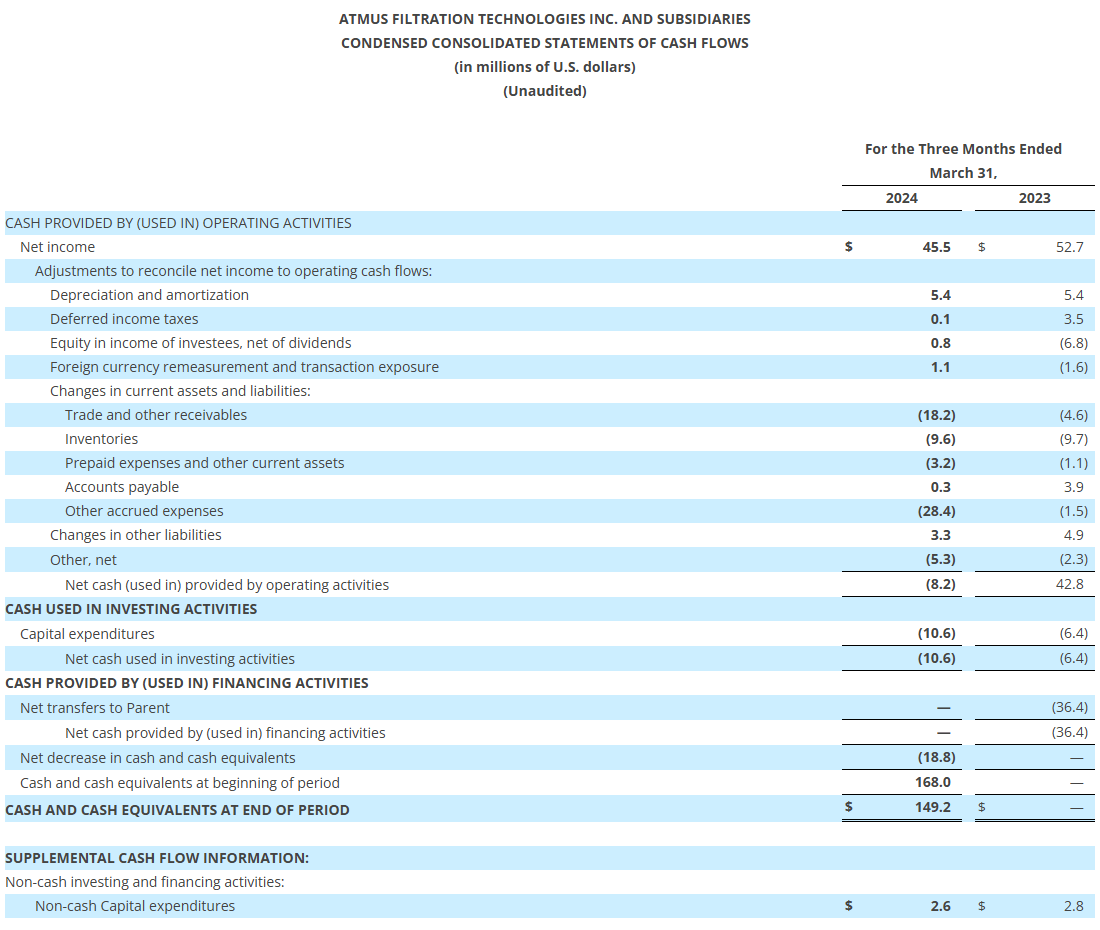Click 'Net cash (used in) provided by operating activities'
The width and height of the screenshot is (1100, 930).
pyautogui.click(x=227, y=585)
